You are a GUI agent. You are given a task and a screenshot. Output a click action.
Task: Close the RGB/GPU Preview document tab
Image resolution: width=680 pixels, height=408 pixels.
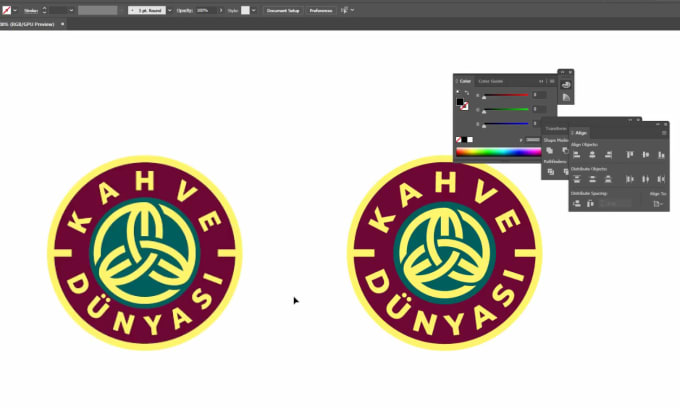click(x=62, y=24)
